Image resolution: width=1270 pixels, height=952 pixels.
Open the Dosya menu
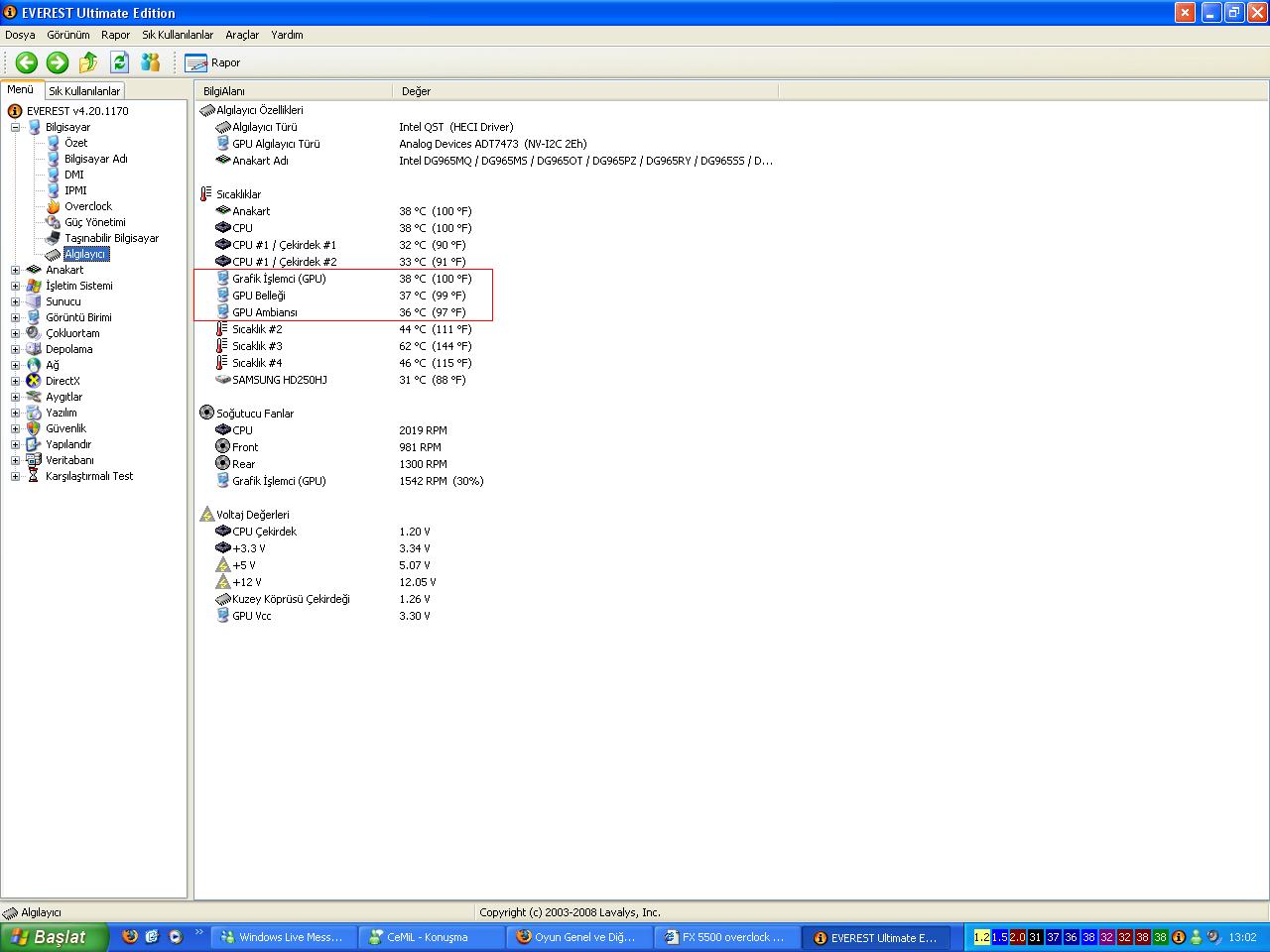coord(20,35)
